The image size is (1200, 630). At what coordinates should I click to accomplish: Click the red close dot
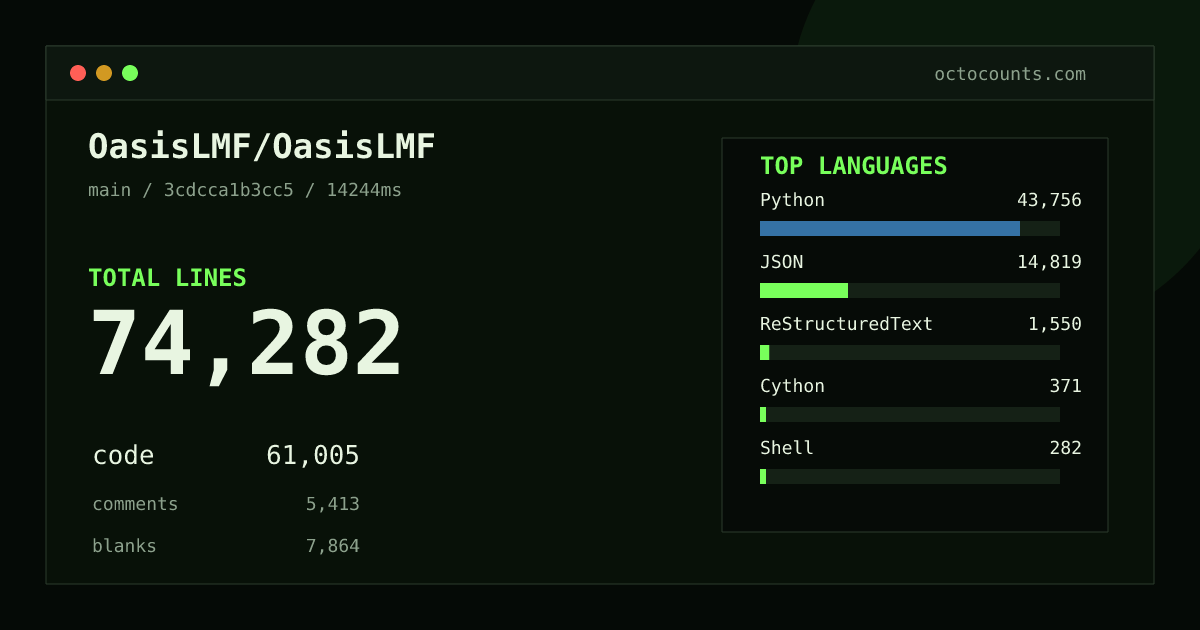(78, 73)
